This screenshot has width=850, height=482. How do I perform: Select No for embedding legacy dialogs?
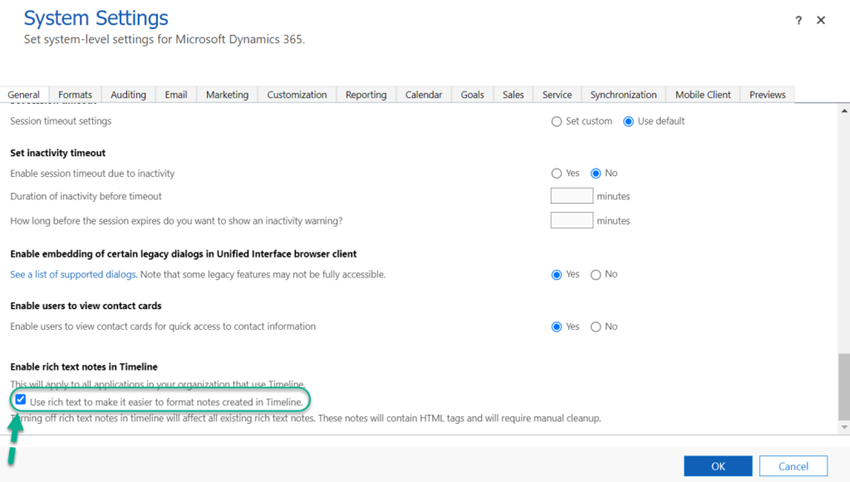point(596,275)
